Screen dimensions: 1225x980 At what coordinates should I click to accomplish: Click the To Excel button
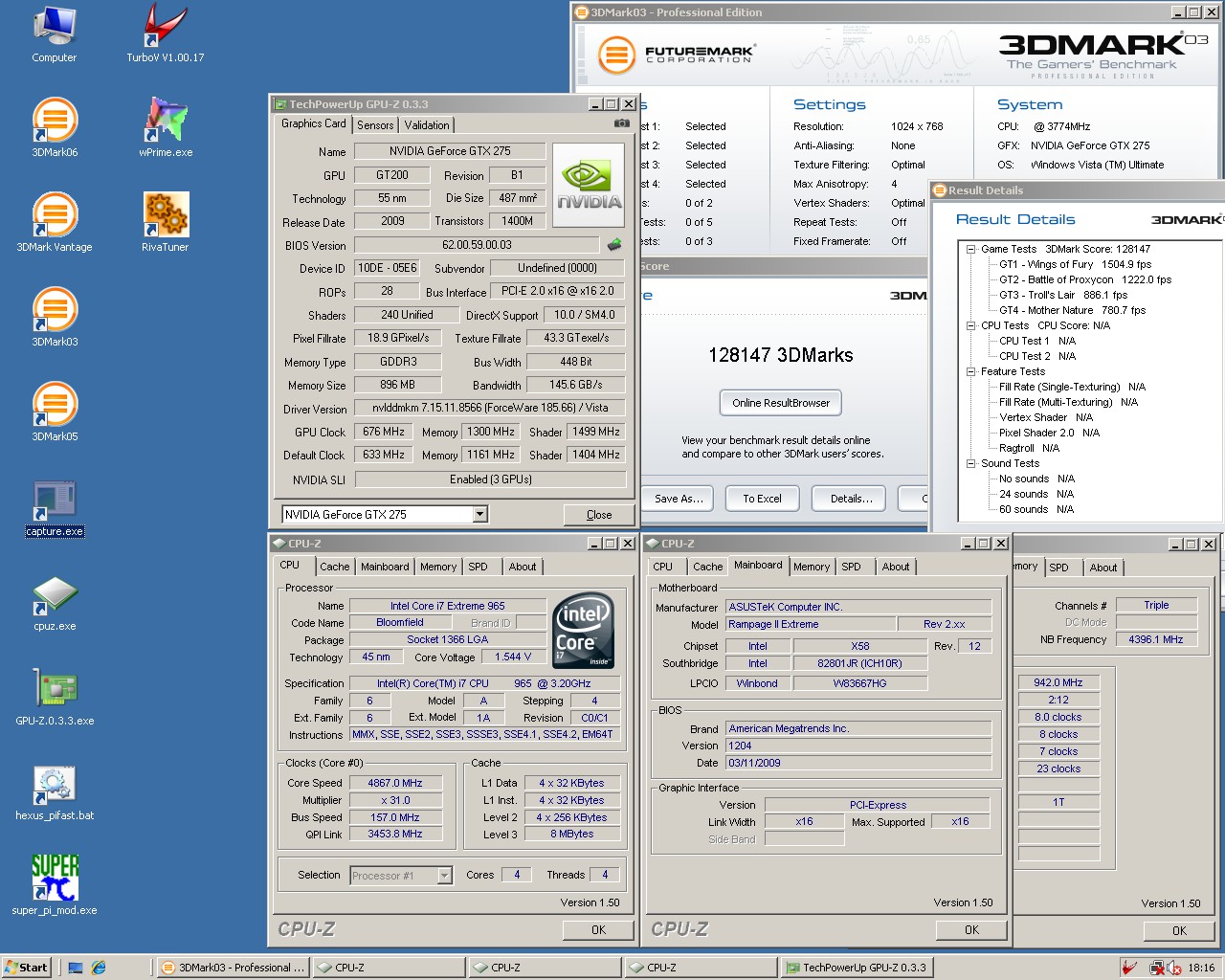(762, 499)
